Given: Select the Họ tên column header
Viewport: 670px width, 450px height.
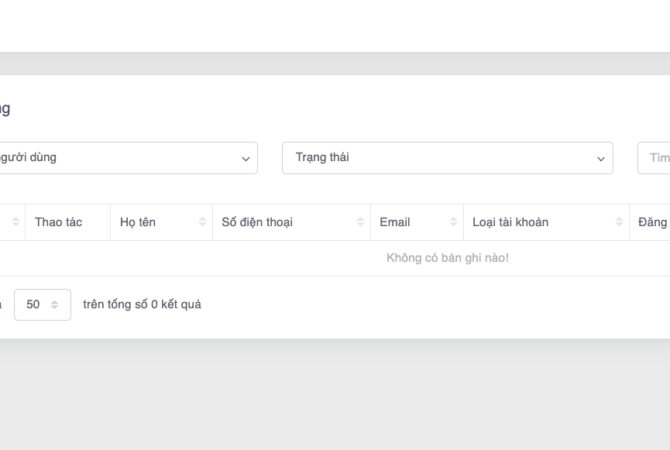Looking at the screenshot, I should 138,222.
